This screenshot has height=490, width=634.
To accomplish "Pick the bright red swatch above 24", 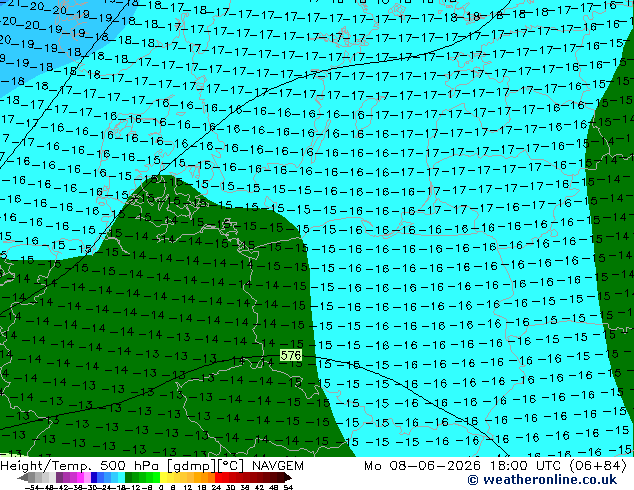I will 218,478.
